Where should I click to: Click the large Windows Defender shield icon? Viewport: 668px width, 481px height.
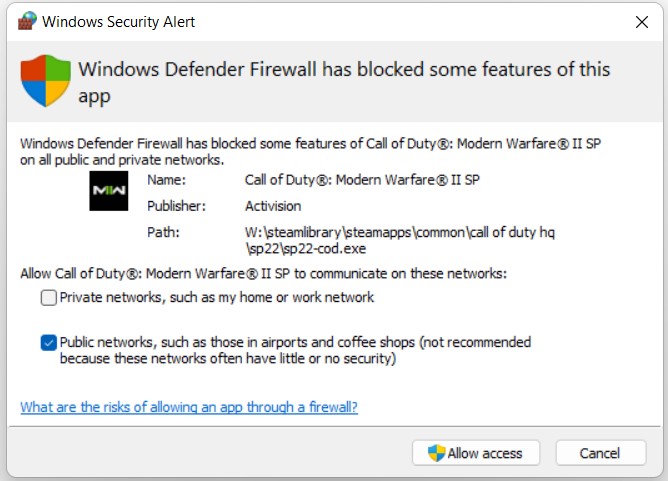tap(46, 81)
